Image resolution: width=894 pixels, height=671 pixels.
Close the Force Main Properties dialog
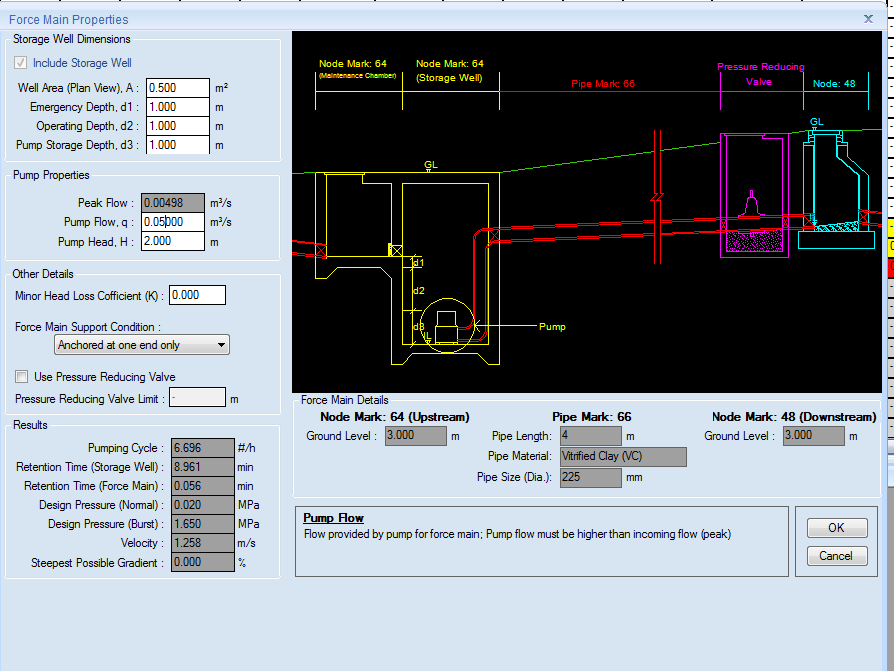[x=868, y=19]
